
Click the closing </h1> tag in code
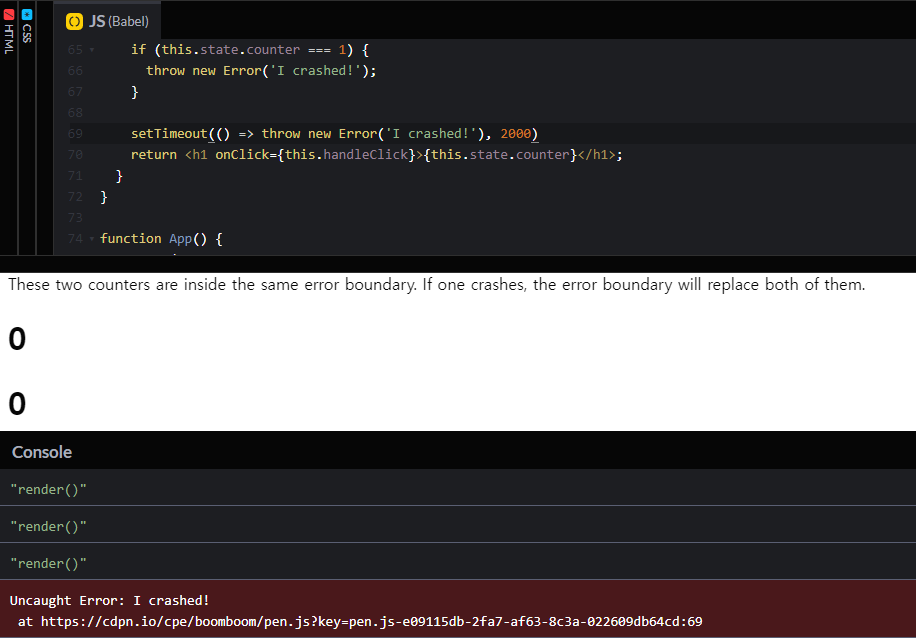(x=596, y=155)
